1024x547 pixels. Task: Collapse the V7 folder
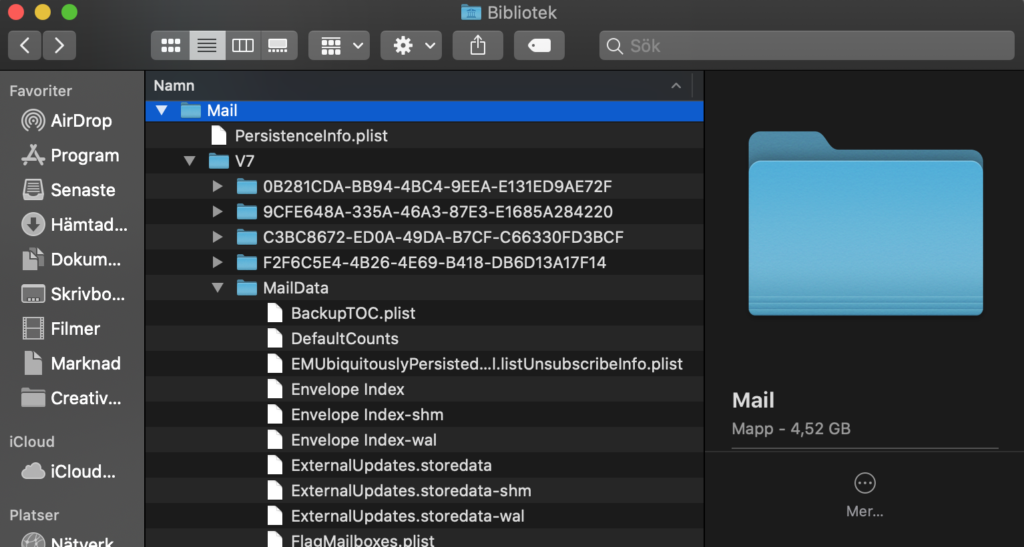point(189,161)
